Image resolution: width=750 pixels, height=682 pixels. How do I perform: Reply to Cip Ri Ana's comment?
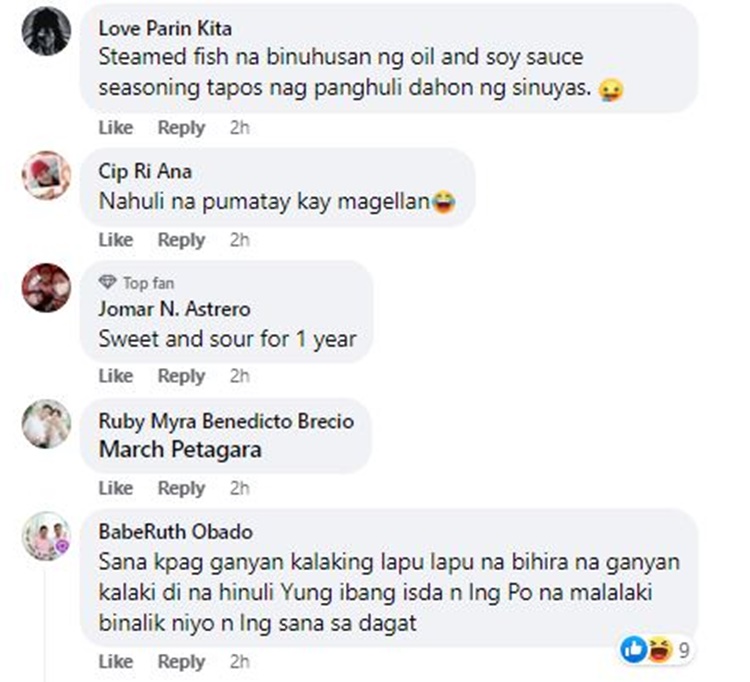click(x=181, y=240)
